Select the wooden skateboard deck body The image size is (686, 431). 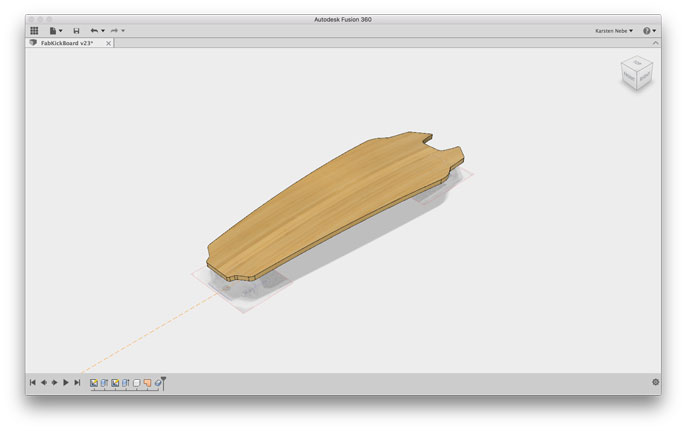pos(335,206)
